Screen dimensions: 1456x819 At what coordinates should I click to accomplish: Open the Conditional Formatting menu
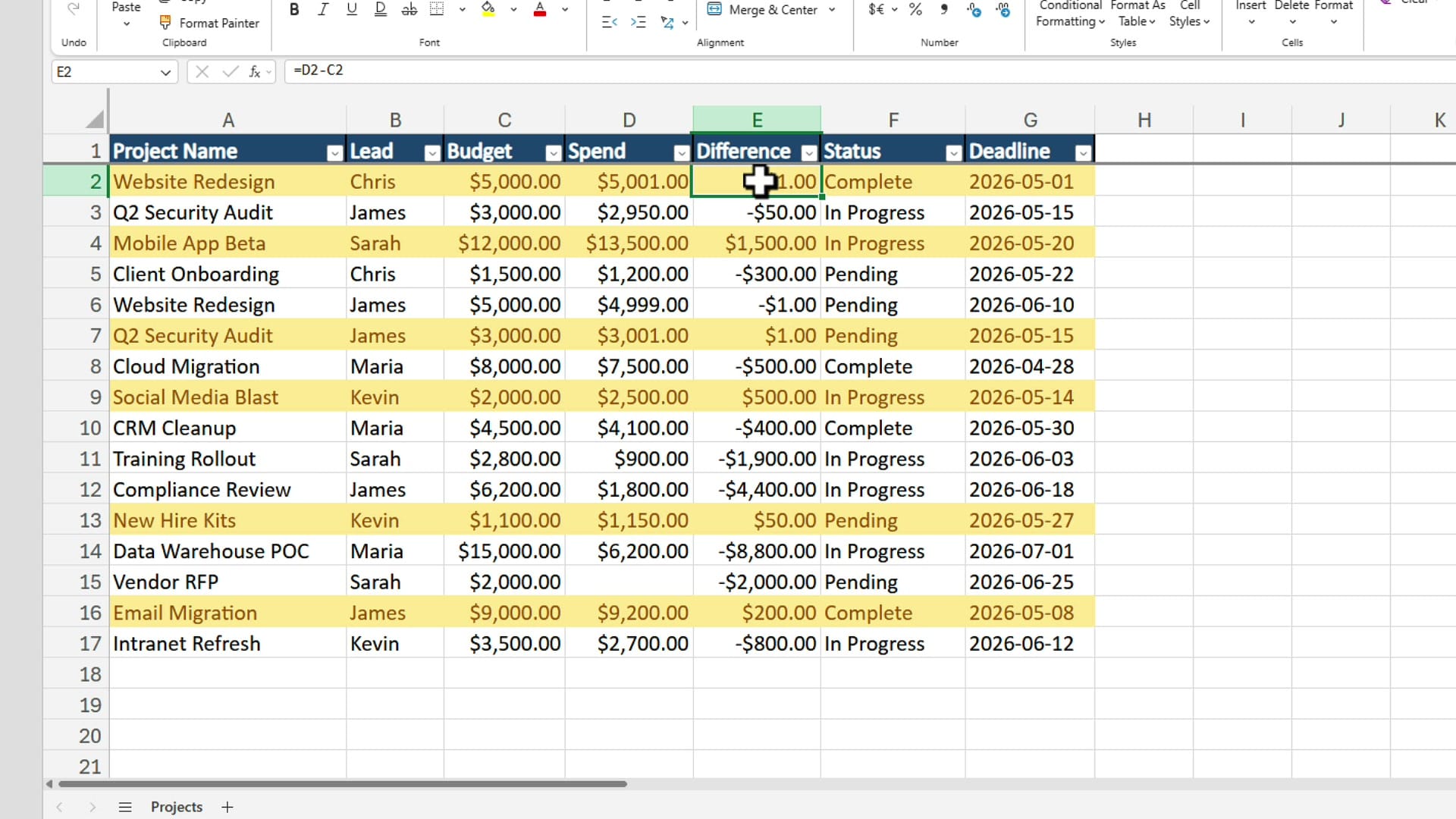click(x=1070, y=14)
